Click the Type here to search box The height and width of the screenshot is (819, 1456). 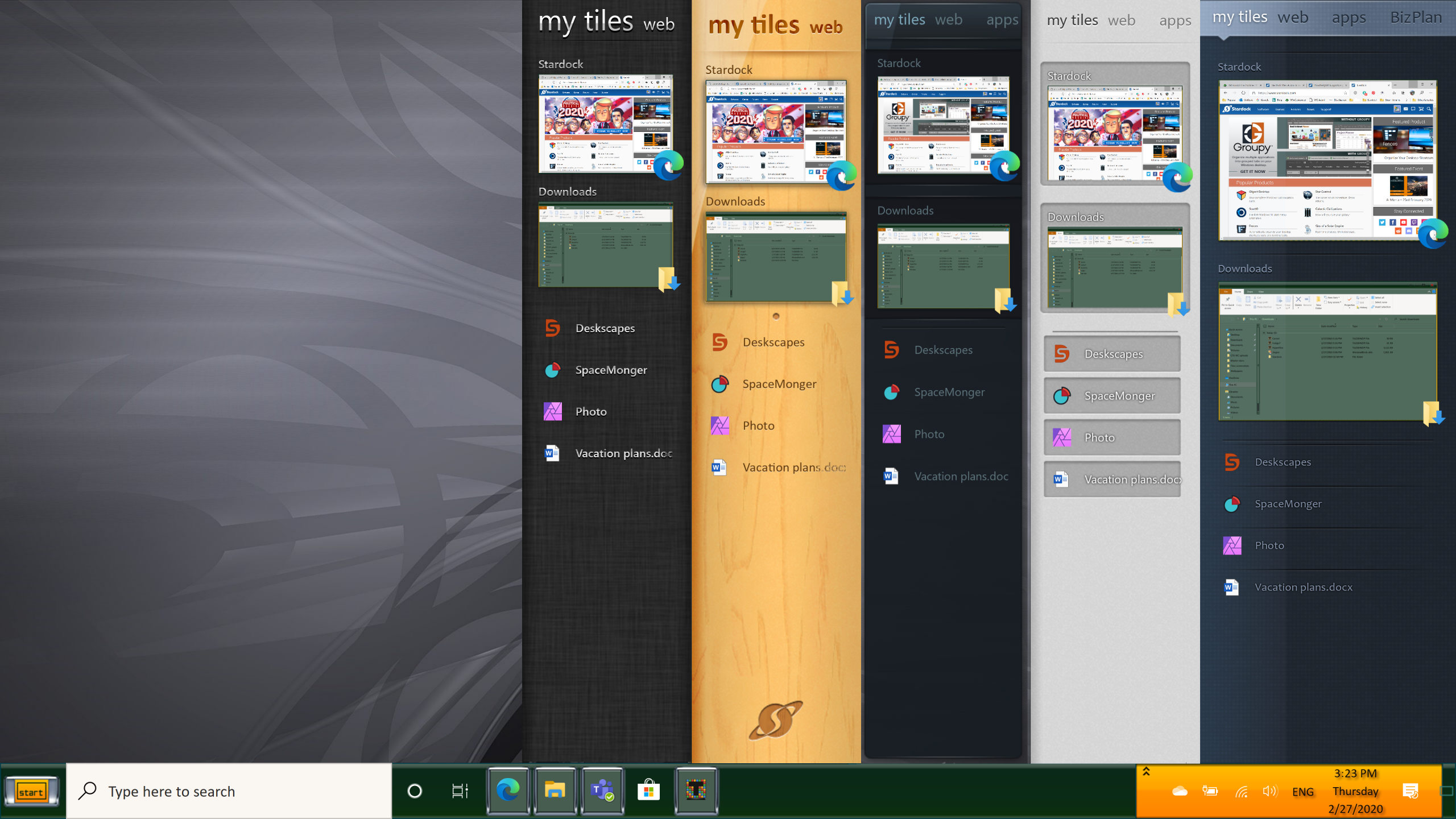click(229, 791)
